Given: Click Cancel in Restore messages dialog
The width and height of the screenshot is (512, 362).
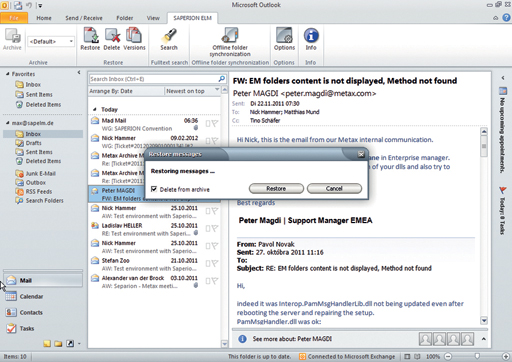Looking at the screenshot, I should (x=334, y=188).
